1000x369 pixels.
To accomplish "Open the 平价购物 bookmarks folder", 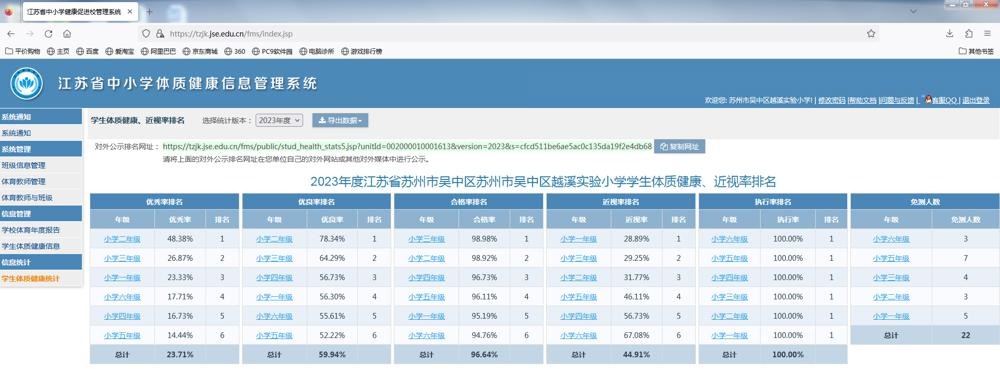I will coord(22,51).
